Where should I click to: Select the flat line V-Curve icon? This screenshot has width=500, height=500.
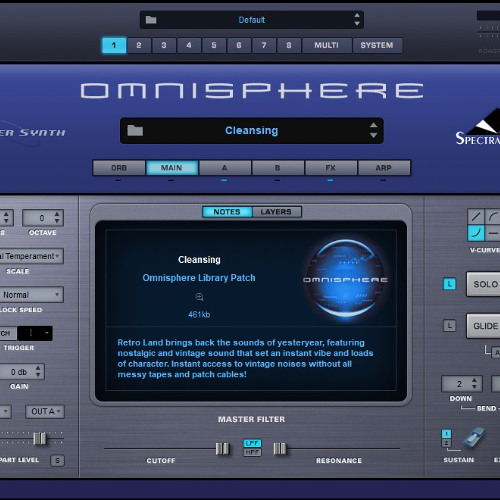click(492, 233)
